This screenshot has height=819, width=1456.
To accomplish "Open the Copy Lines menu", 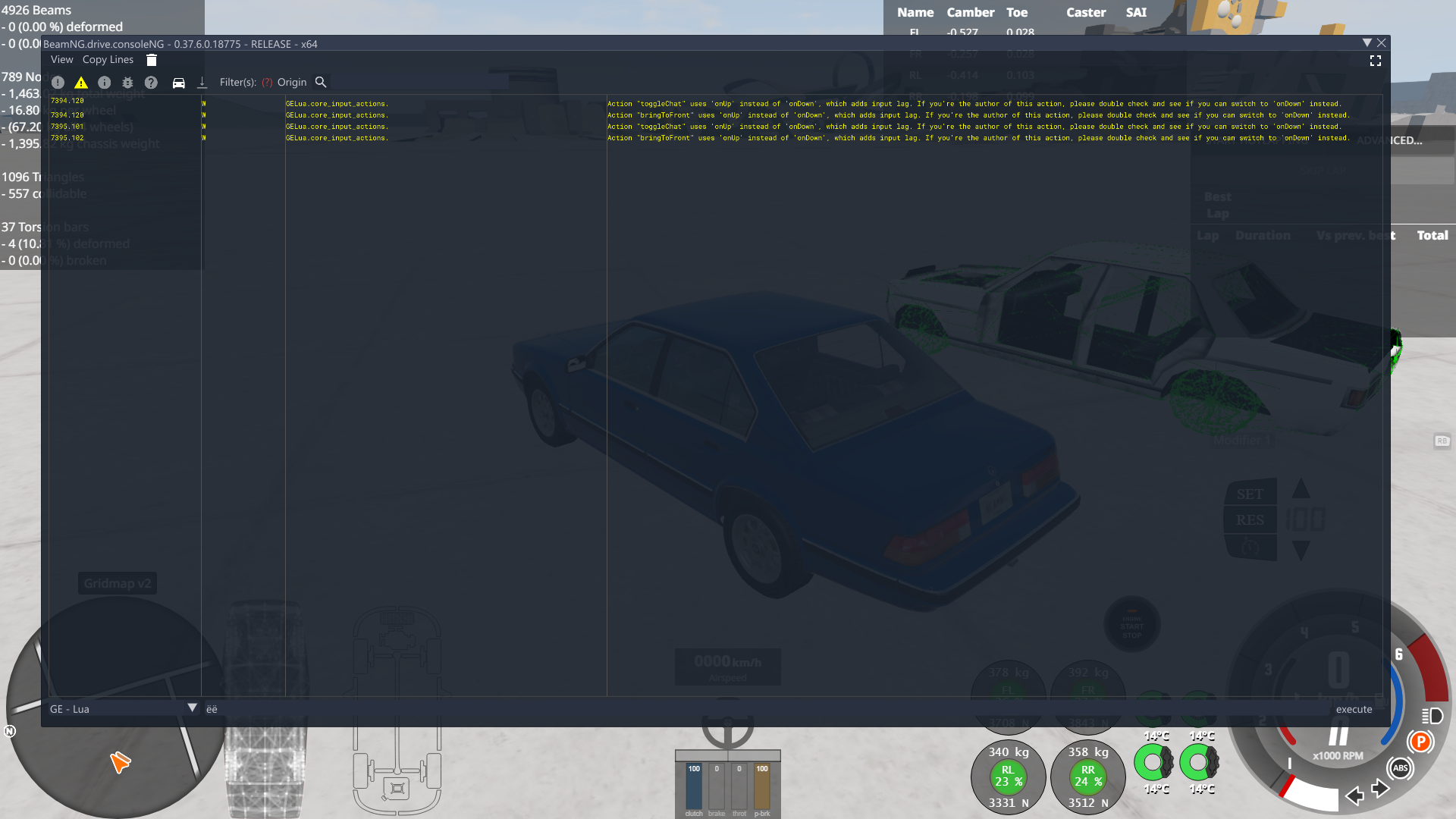I will pos(108,60).
